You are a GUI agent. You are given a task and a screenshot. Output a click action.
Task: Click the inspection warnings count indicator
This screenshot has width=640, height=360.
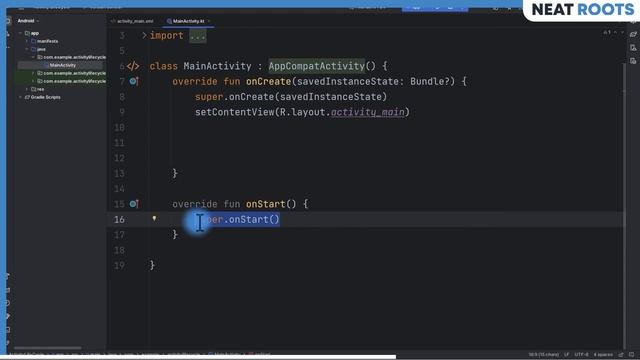pos(607,32)
